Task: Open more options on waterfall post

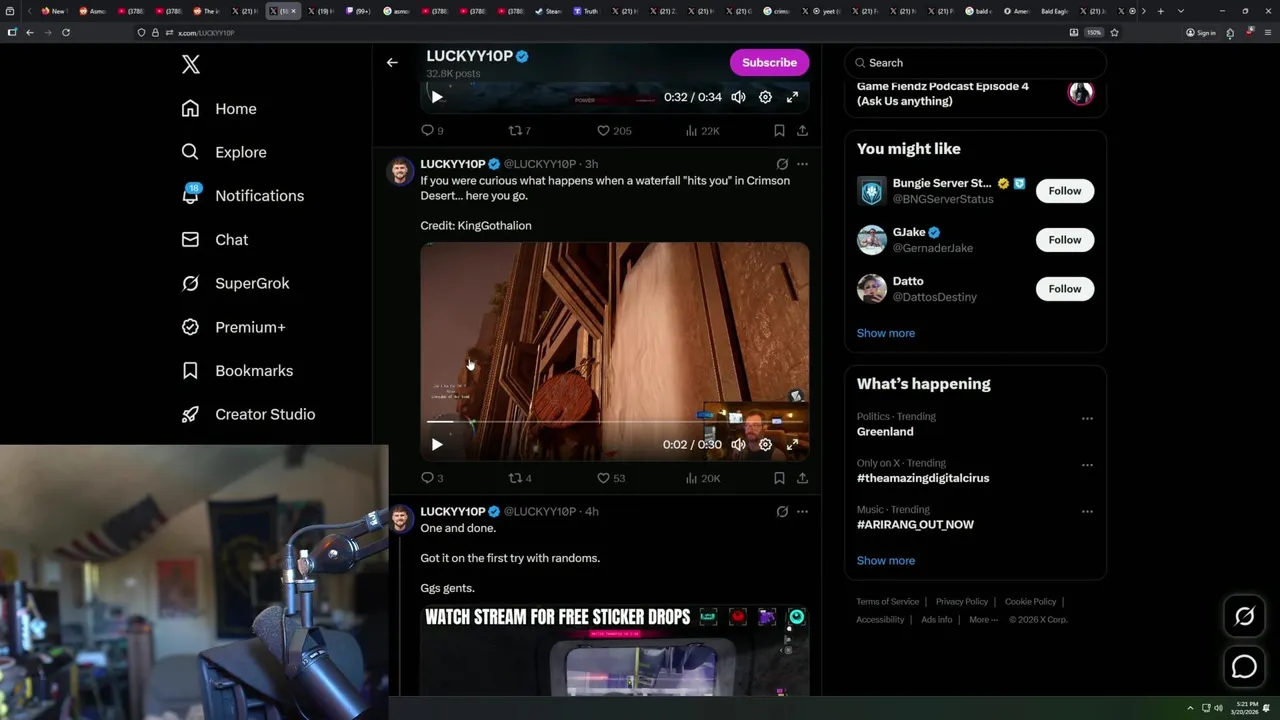Action: point(802,164)
